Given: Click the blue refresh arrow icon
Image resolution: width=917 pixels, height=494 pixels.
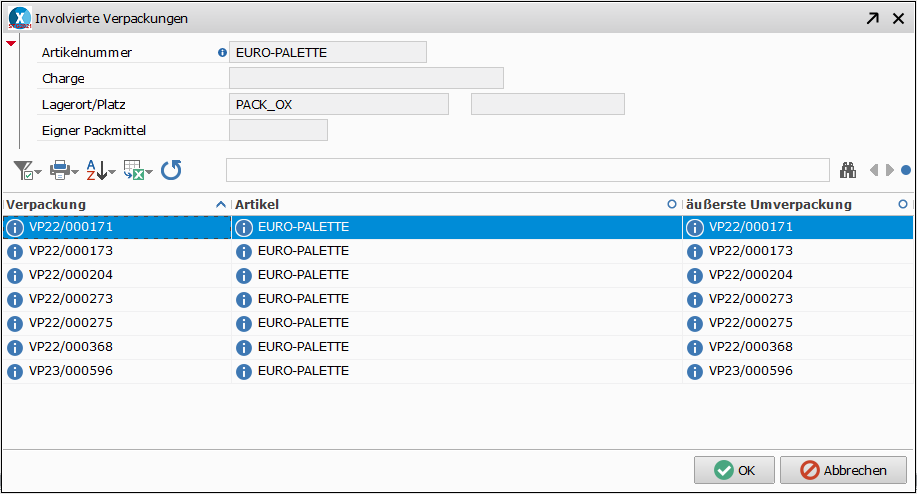Looking at the screenshot, I should pyautogui.click(x=171, y=170).
